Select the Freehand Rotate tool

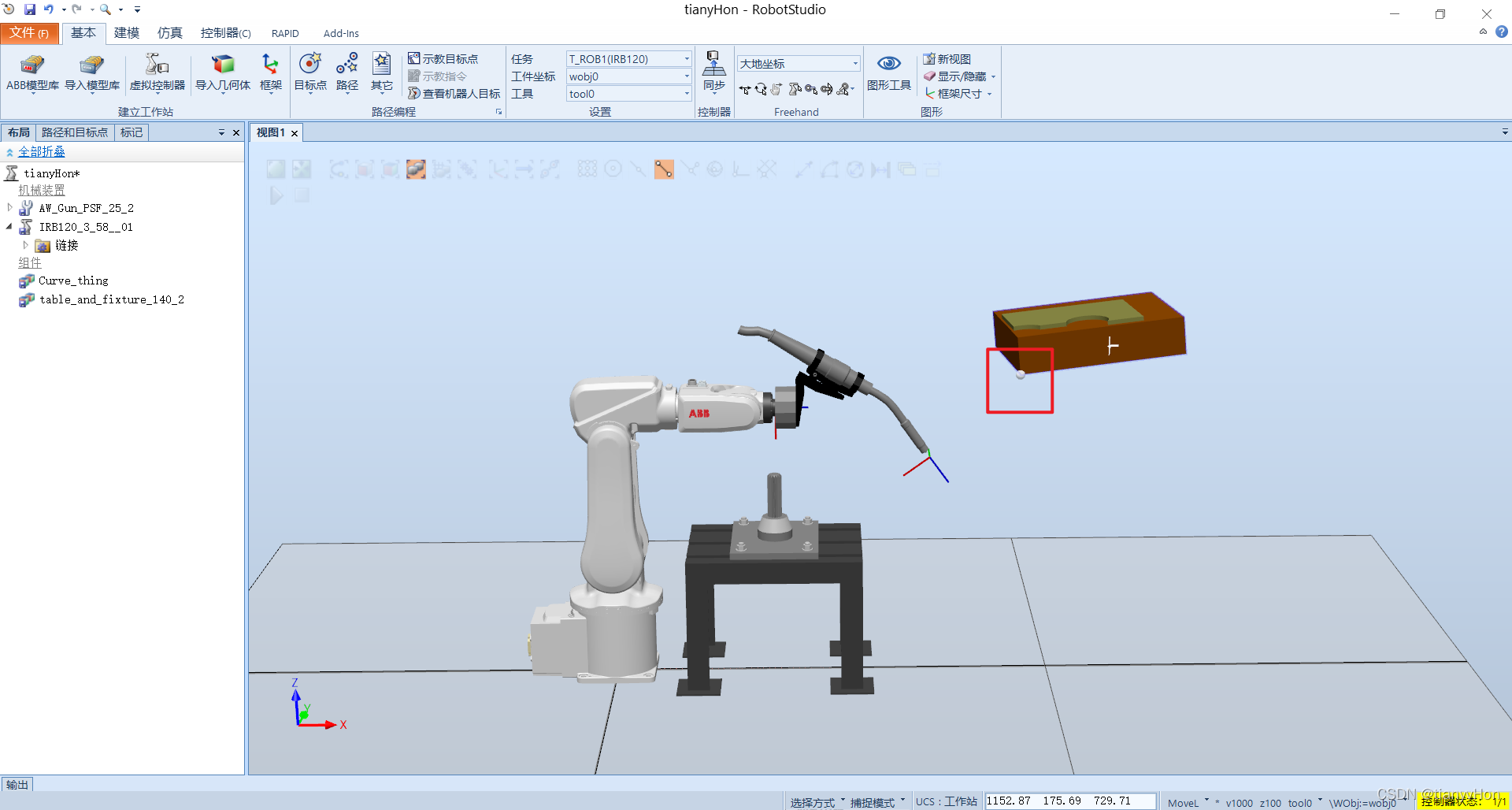point(761,90)
